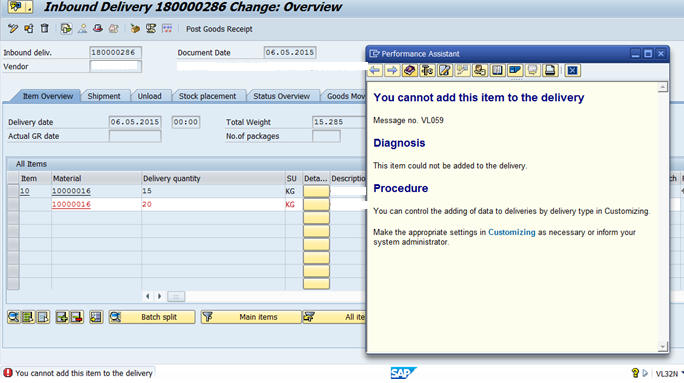Open the glossary book icon in Assistant

[497, 70]
